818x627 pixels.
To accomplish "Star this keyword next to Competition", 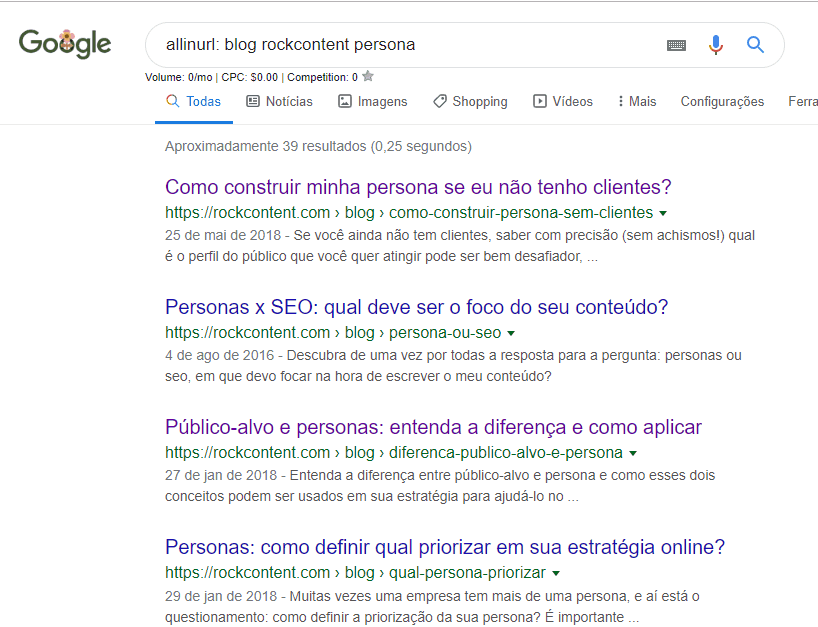I will point(368,76).
